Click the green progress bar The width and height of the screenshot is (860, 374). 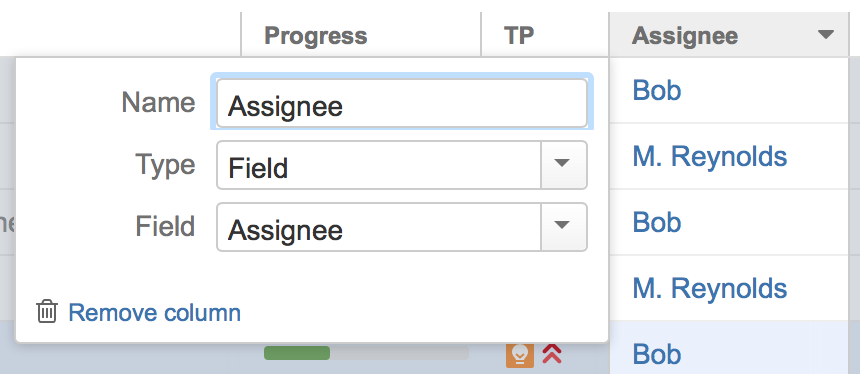pos(297,353)
